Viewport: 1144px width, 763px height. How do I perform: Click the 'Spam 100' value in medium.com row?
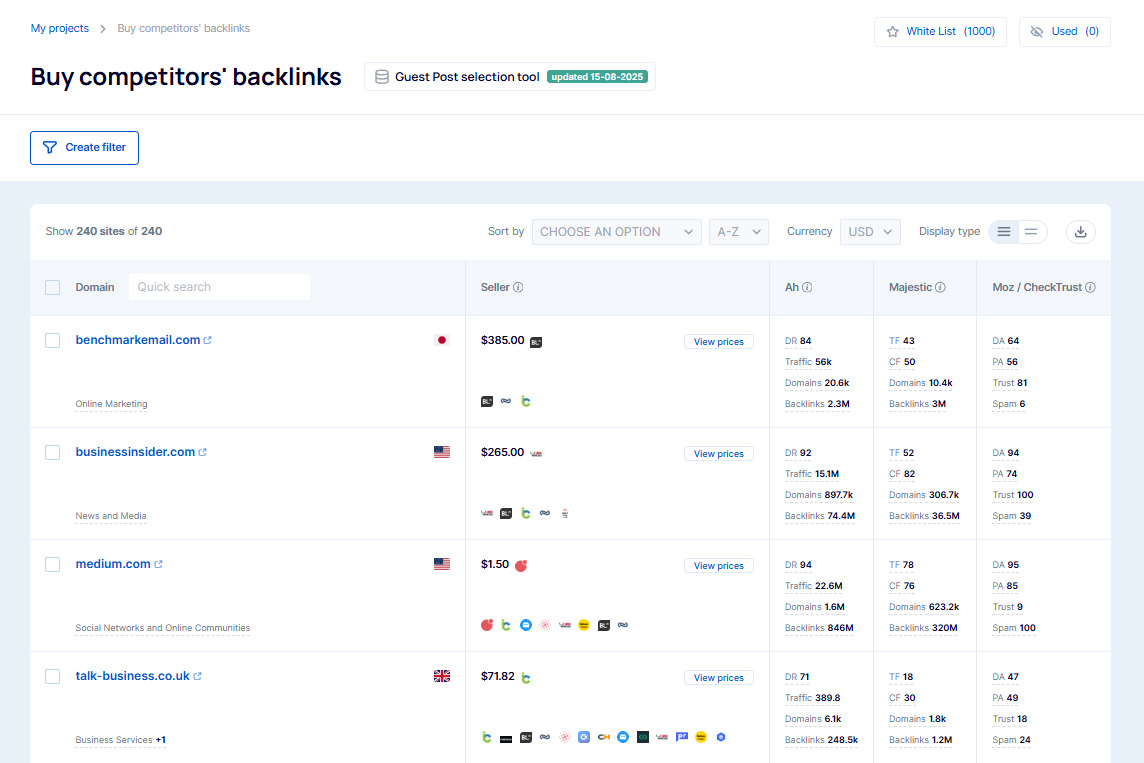tap(1013, 628)
